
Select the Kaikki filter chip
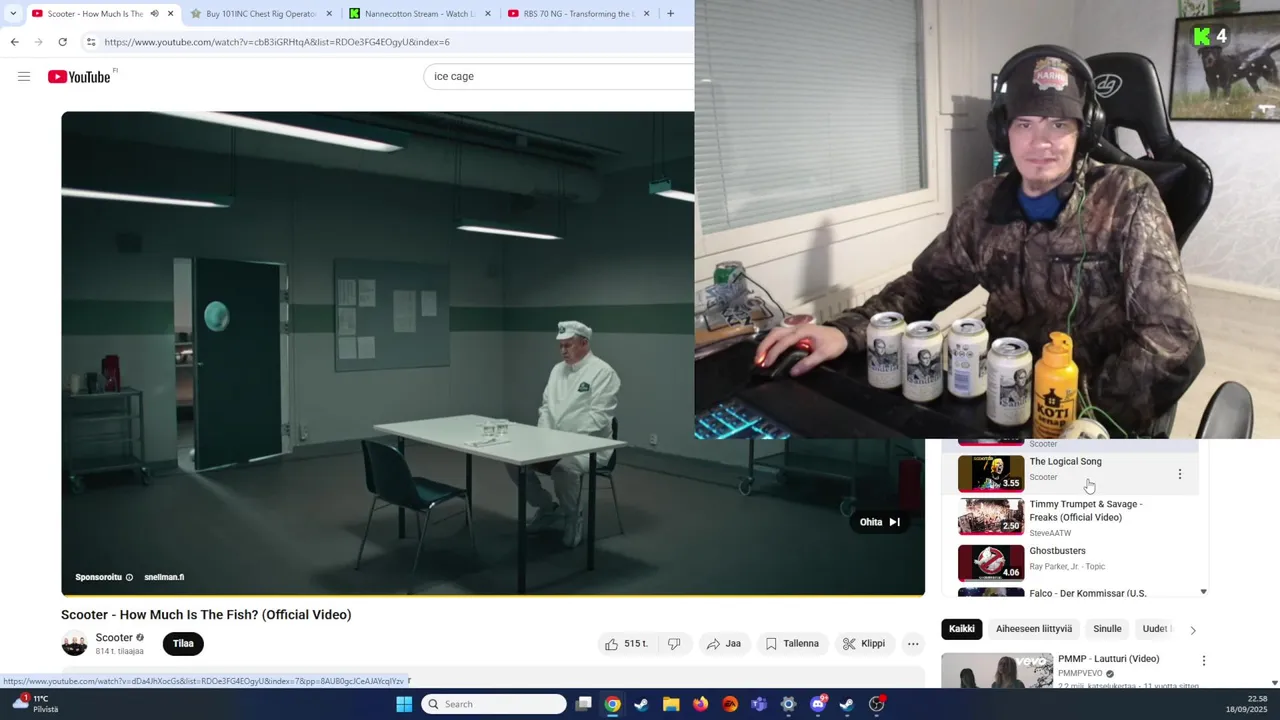[x=962, y=629]
